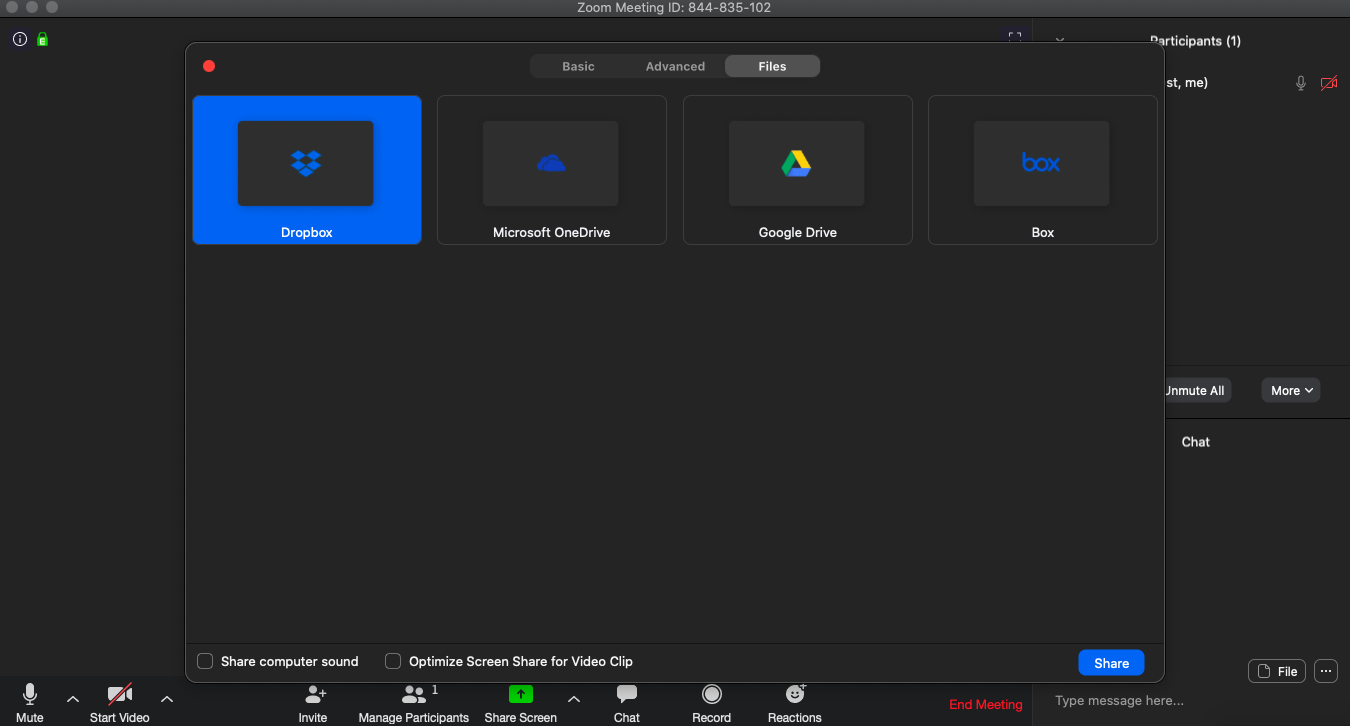The image size is (1350, 726).
Task: Switch to the Basic tab
Action: point(578,66)
